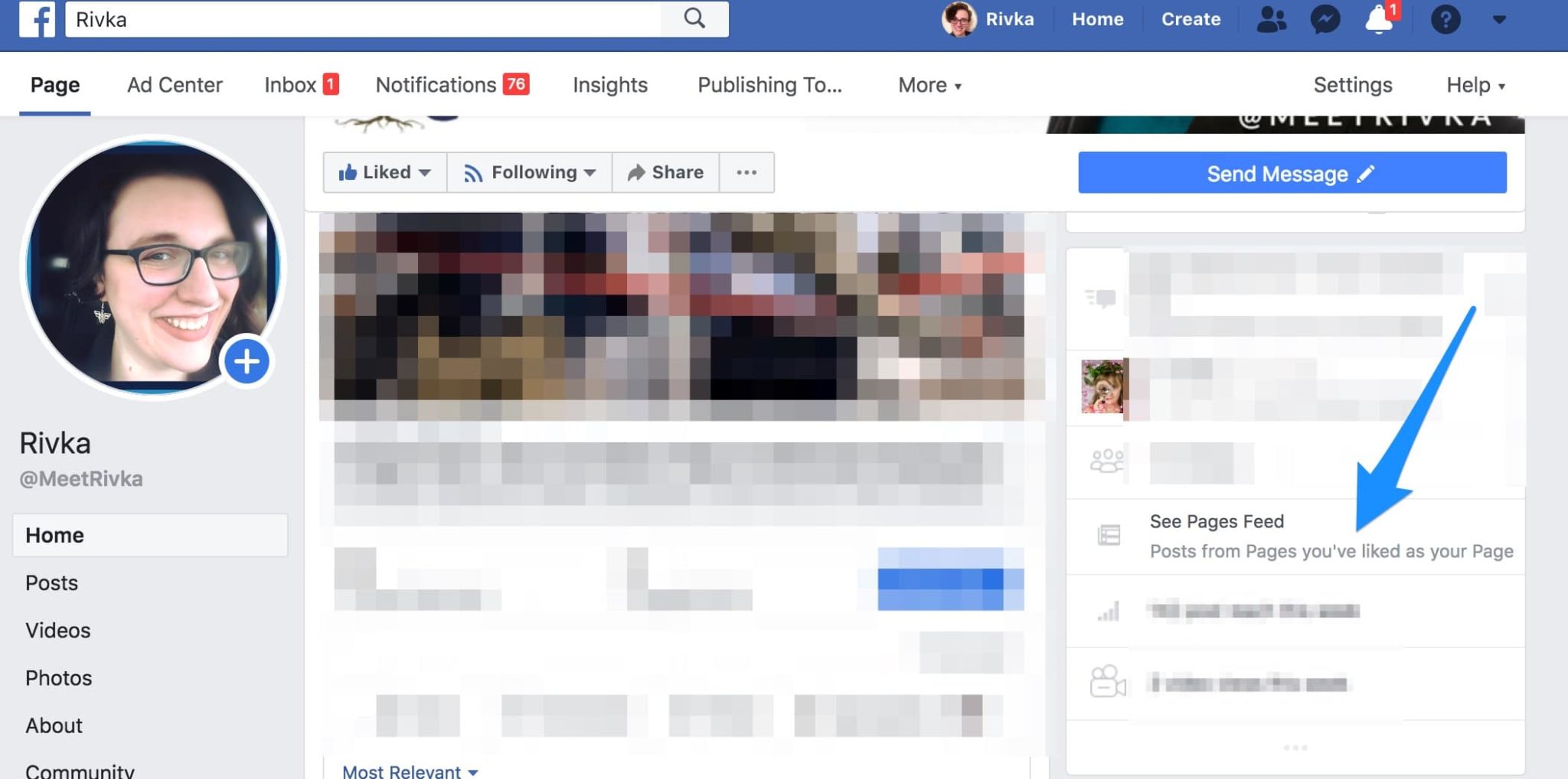Click the Rivka page name heading
The height and width of the screenshot is (779, 1568).
[55, 443]
